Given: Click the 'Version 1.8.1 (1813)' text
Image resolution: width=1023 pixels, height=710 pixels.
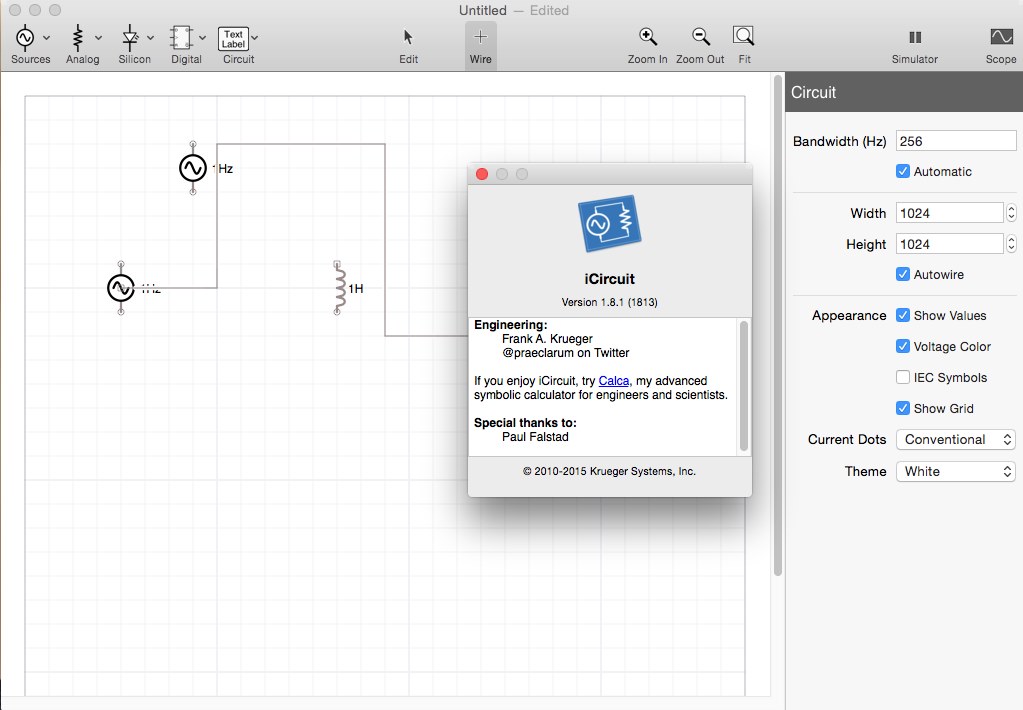Looking at the screenshot, I should (609, 302).
